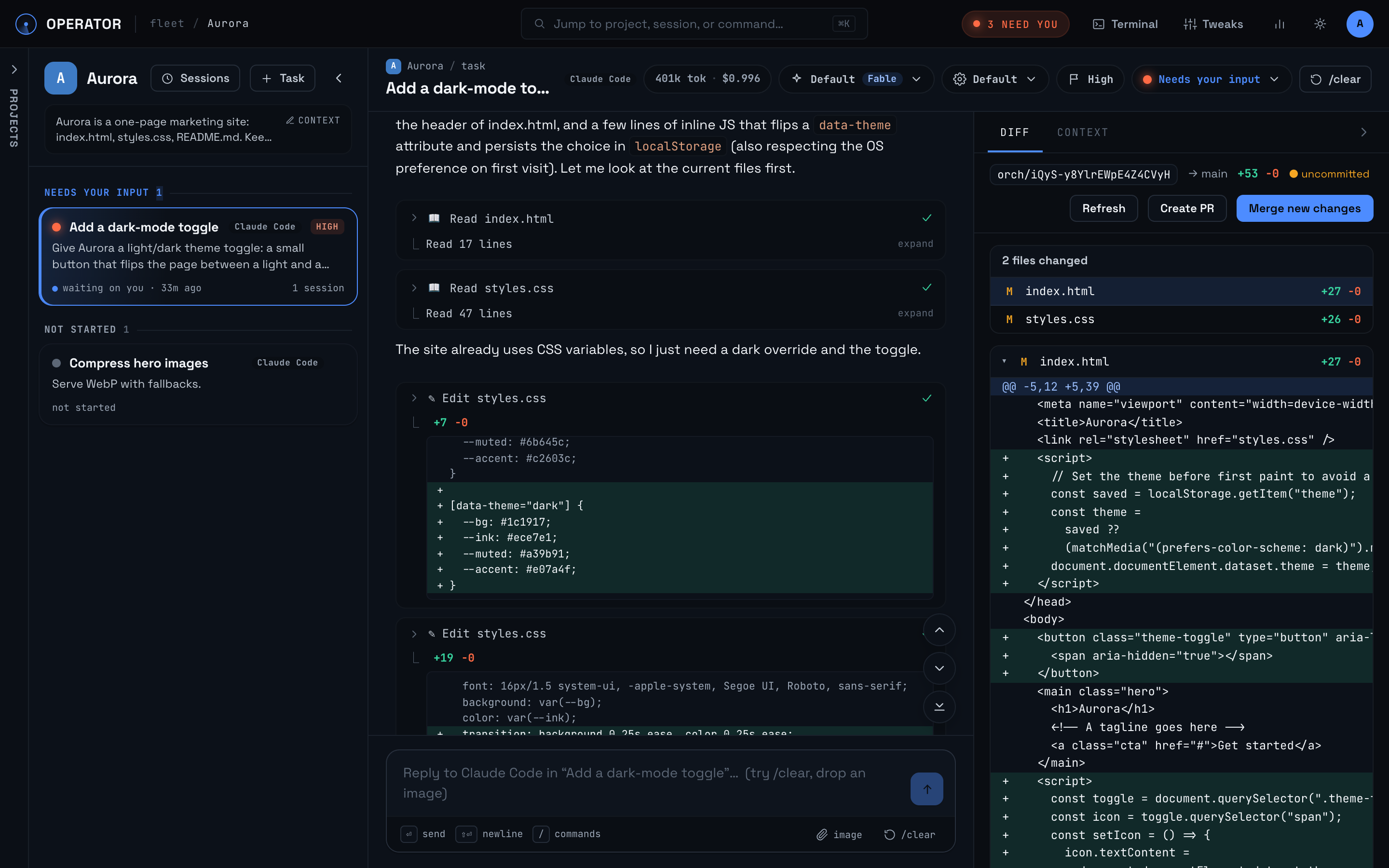Switch to the DIFF tab
Screen dimensions: 1389x868
point(1014,133)
